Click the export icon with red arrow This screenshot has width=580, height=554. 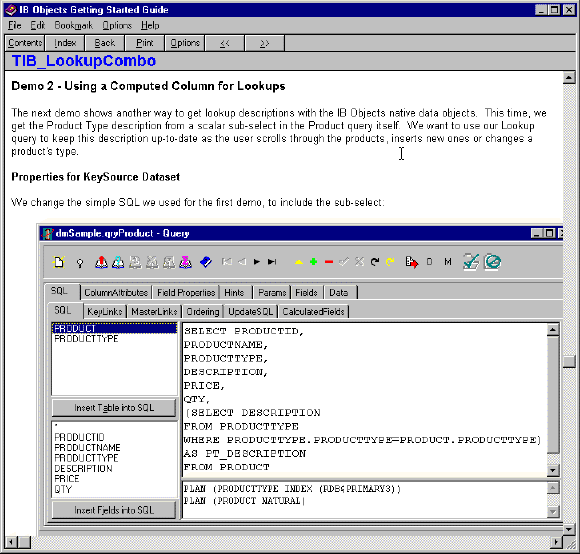click(412, 262)
